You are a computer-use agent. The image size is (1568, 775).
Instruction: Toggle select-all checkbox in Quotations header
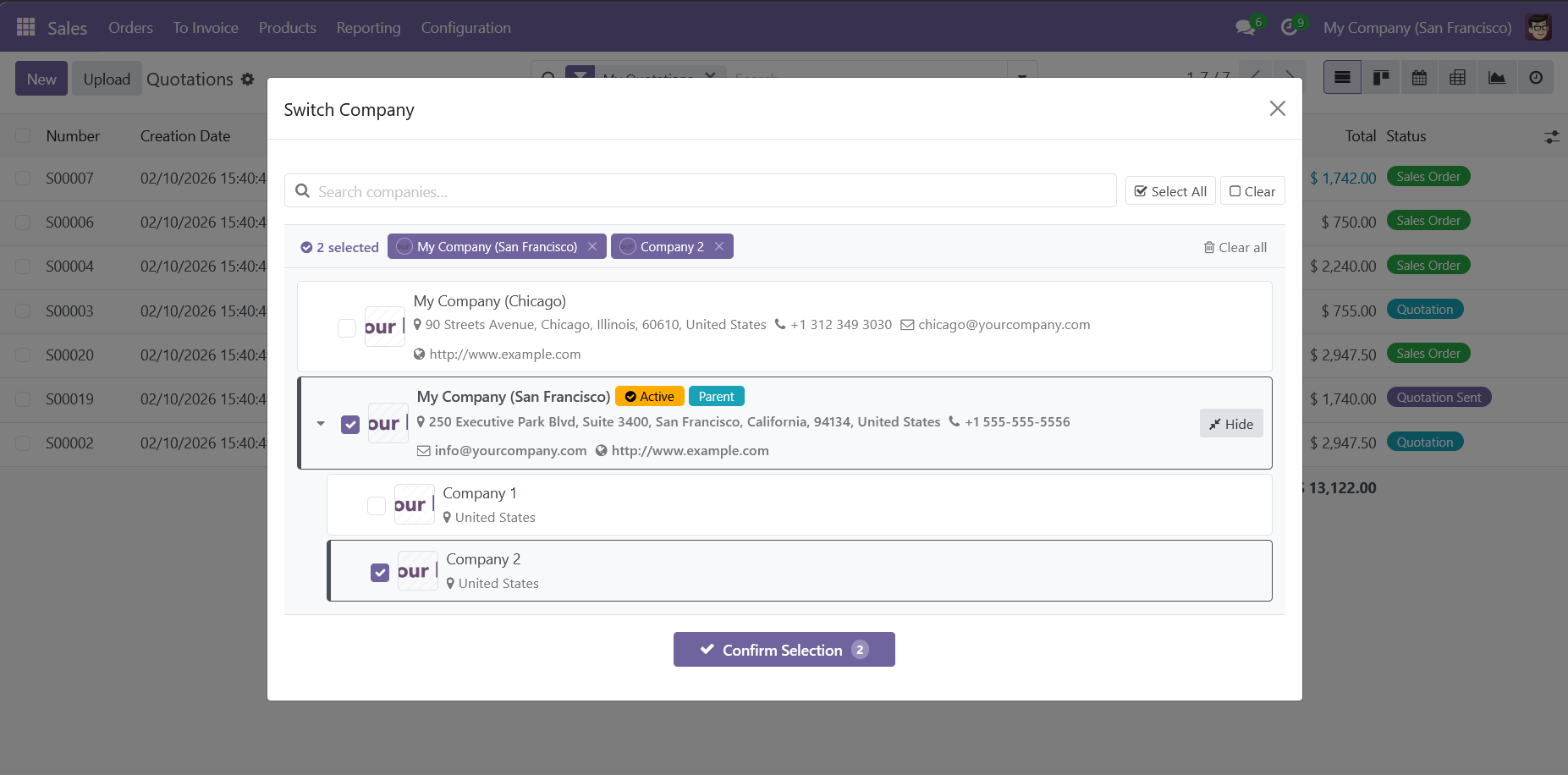click(x=23, y=135)
